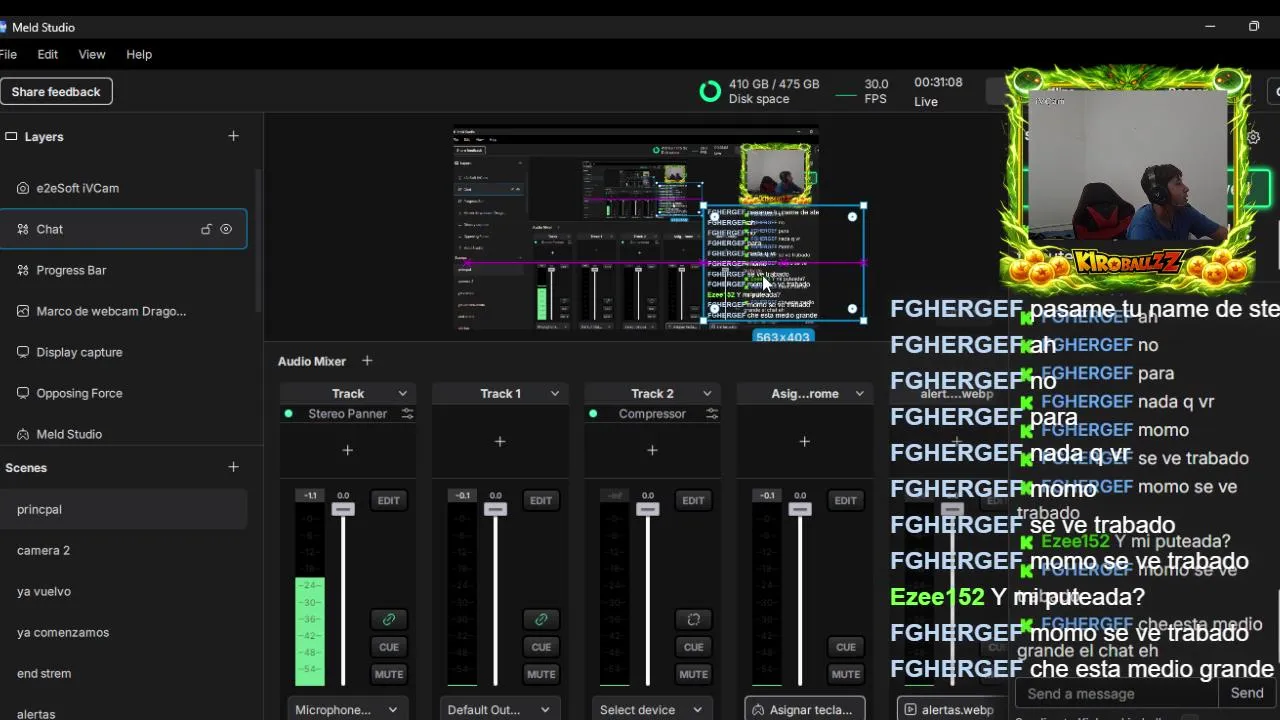This screenshot has height=720, width=1280.
Task: Expand the Track 1 header dropdown
Action: [554, 394]
